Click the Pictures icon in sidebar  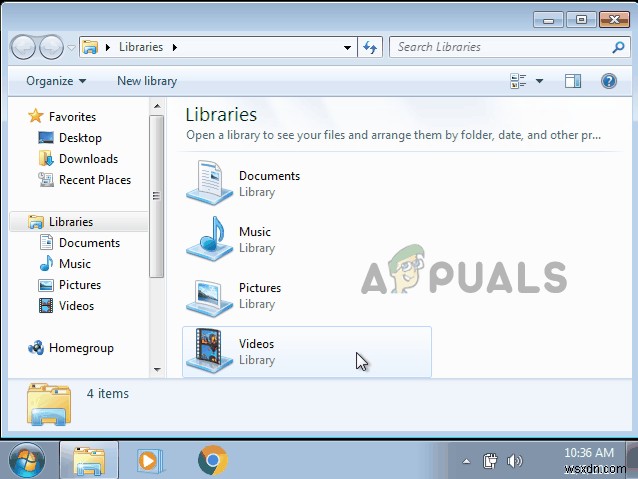point(46,285)
